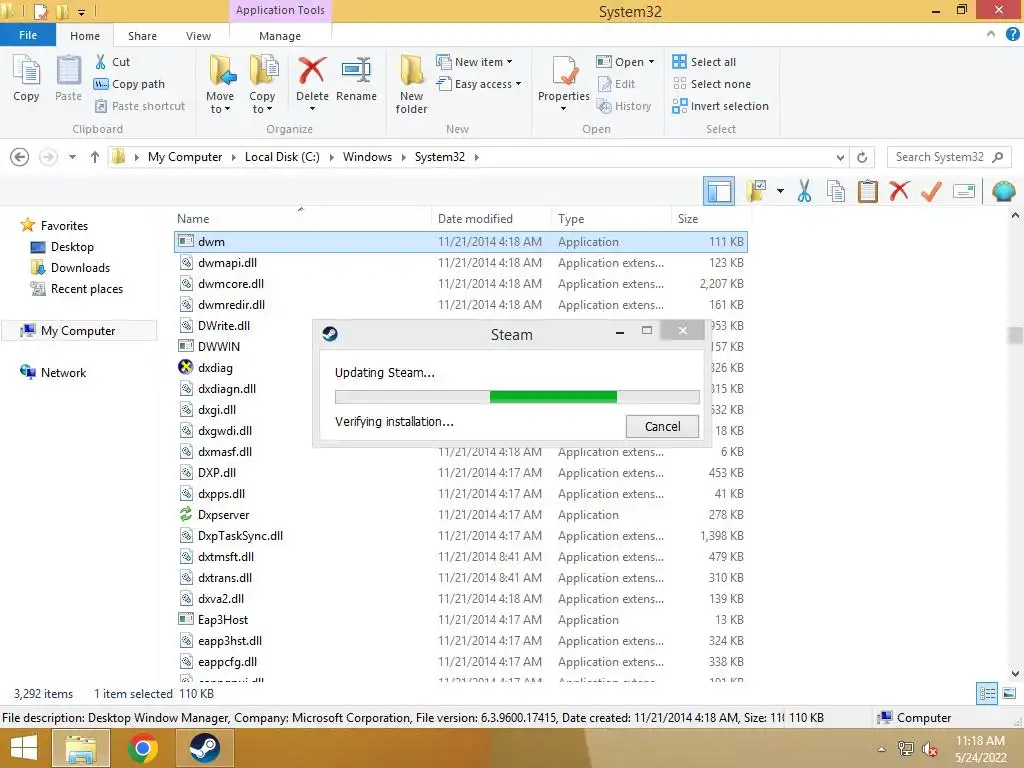Click the copy pages icon in the secondary toolbar
Screen dimensions: 1024x768
point(836,191)
